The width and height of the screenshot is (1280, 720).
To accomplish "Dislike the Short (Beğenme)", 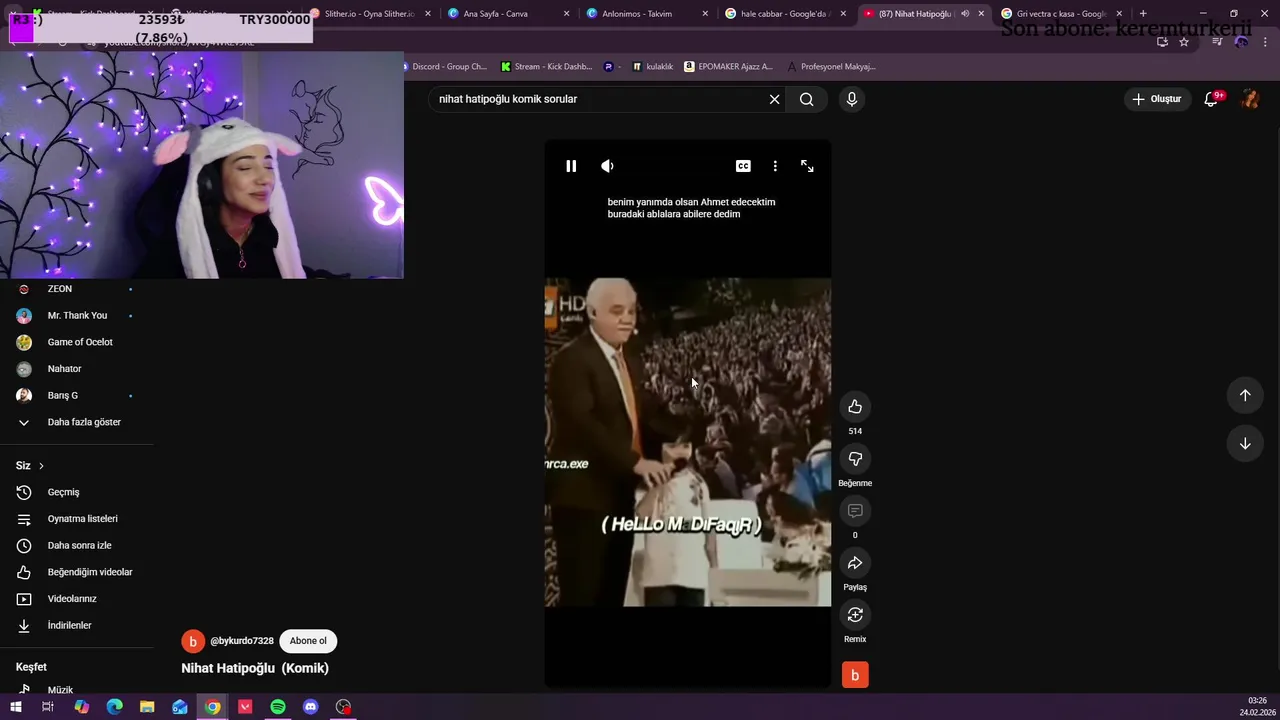I will pos(855,458).
